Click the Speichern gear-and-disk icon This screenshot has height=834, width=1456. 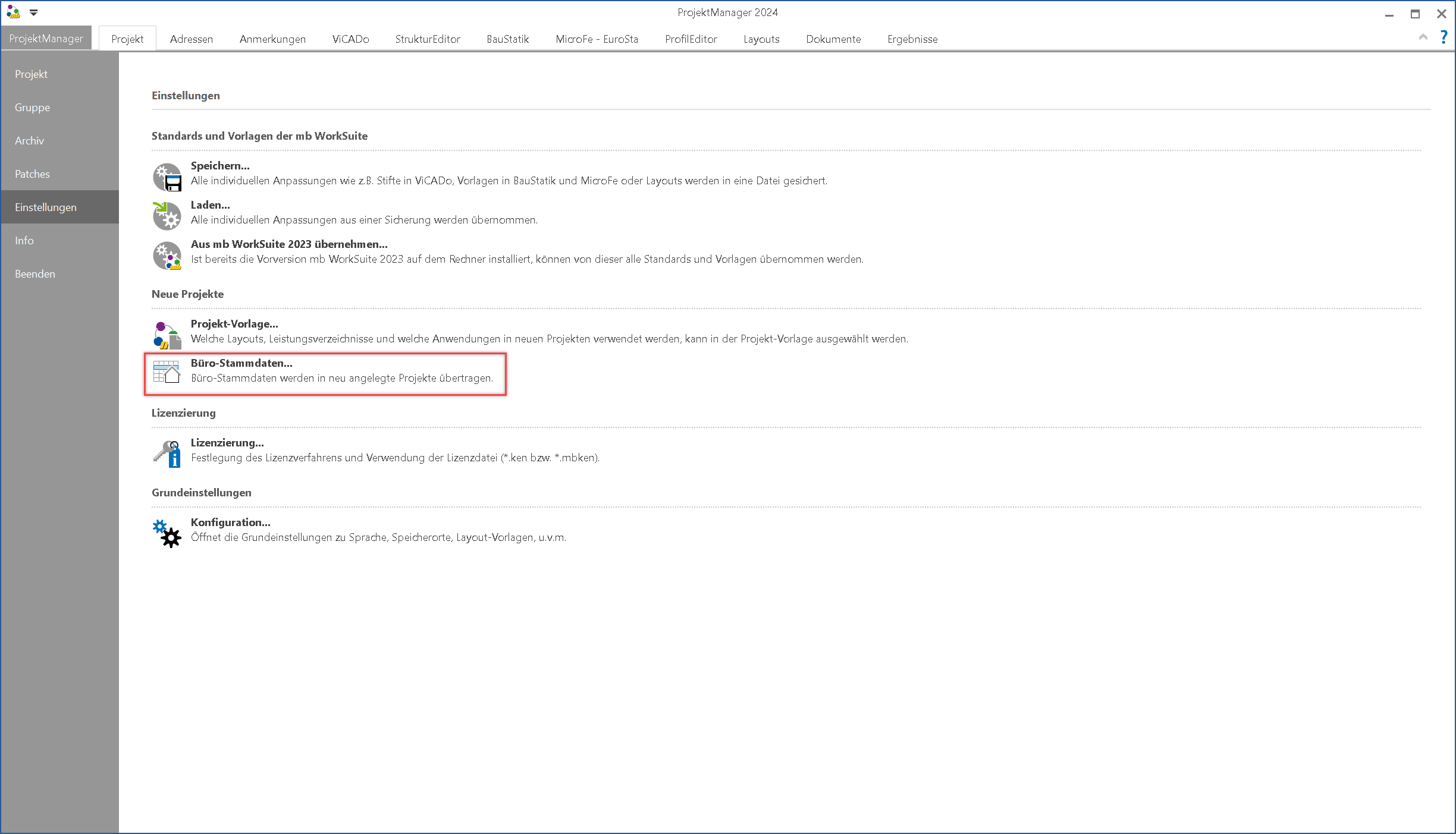coord(167,177)
